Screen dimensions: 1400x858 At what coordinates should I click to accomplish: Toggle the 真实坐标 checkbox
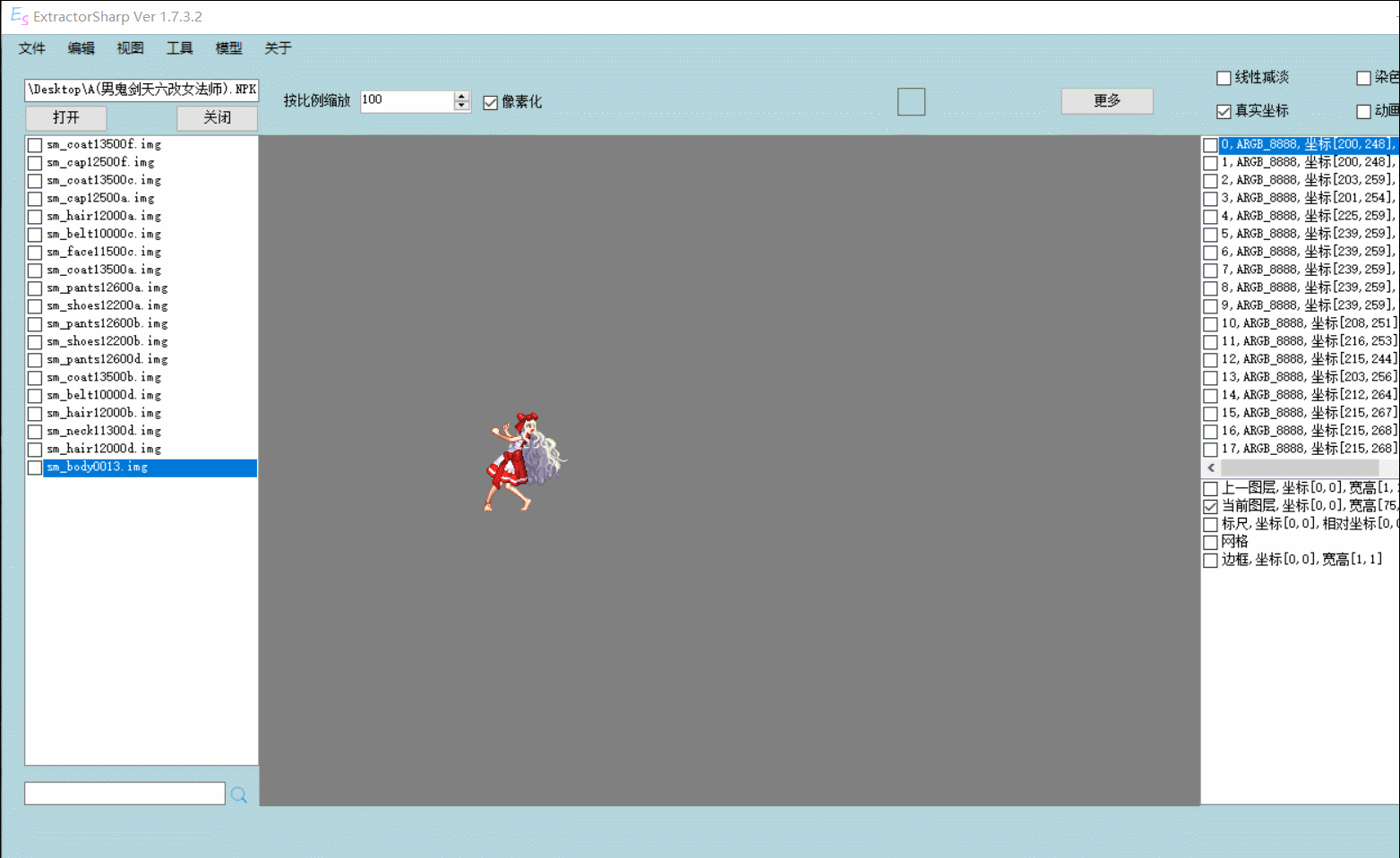[x=1224, y=111]
